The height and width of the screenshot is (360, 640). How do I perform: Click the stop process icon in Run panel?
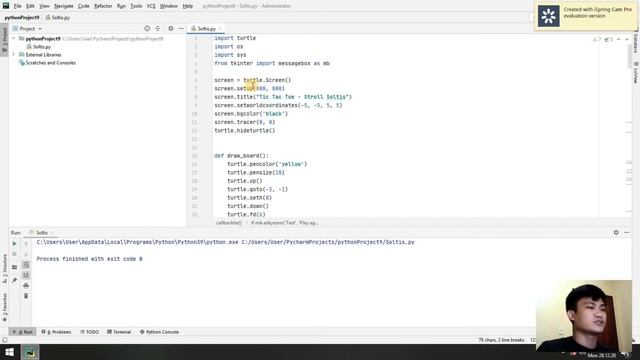pyautogui.click(x=14, y=254)
